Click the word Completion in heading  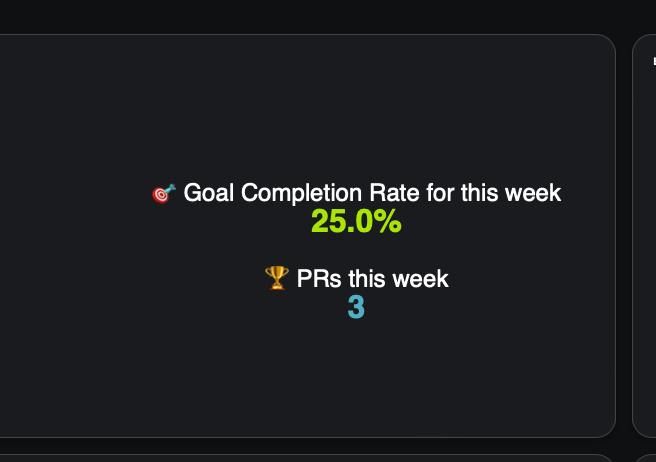coord(301,194)
